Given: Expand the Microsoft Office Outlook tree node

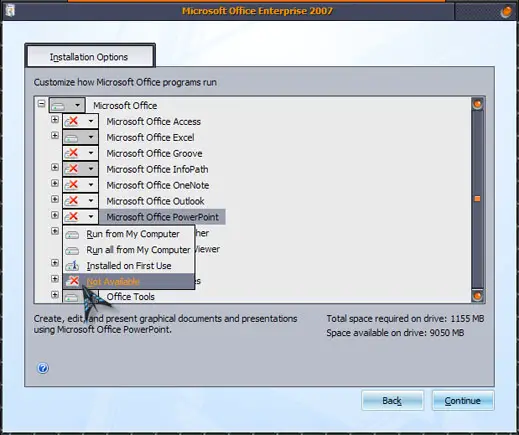Looking at the screenshot, I should 55,199.
